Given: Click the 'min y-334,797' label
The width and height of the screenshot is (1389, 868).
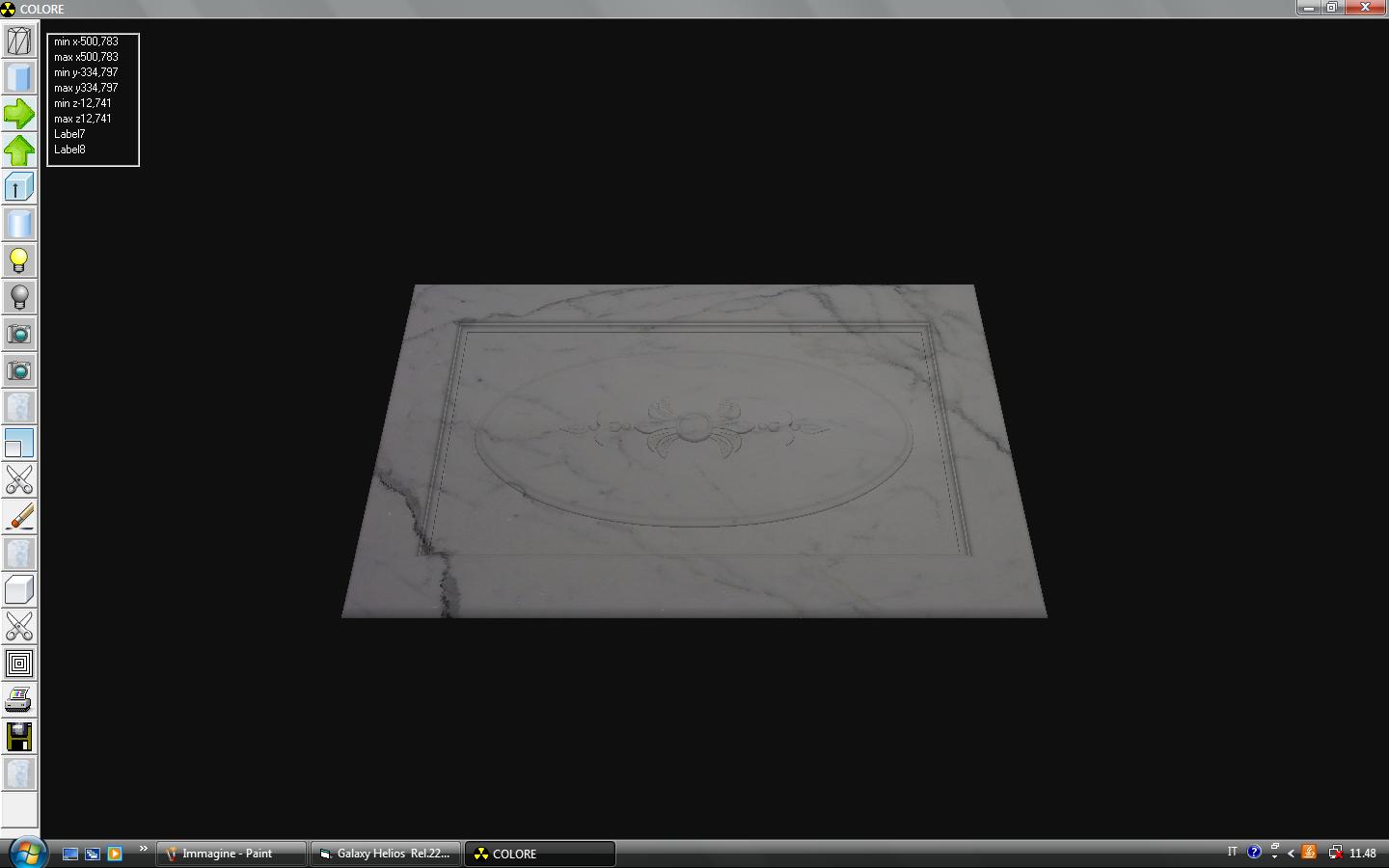Looking at the screenshot, I should click(86, 72).
